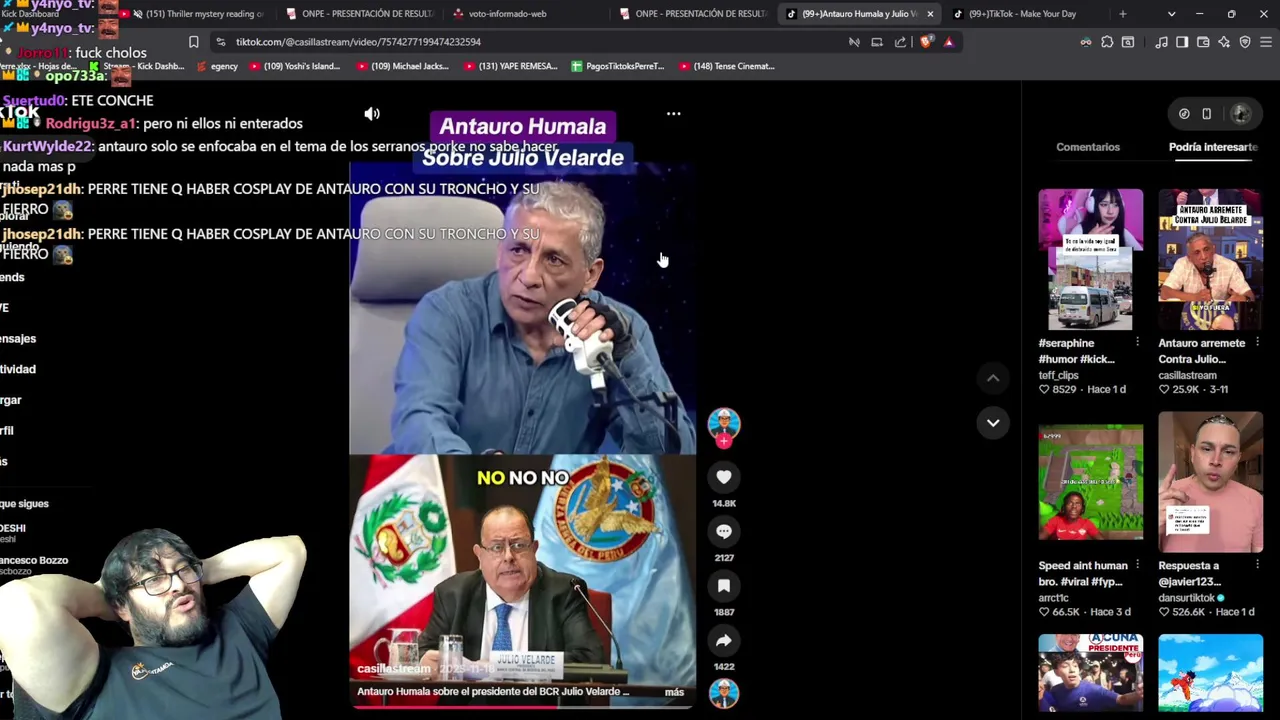This screenshot has width=1280, height=720.
Task: Open the sound disc icon below share
Action: pos(724,693)
